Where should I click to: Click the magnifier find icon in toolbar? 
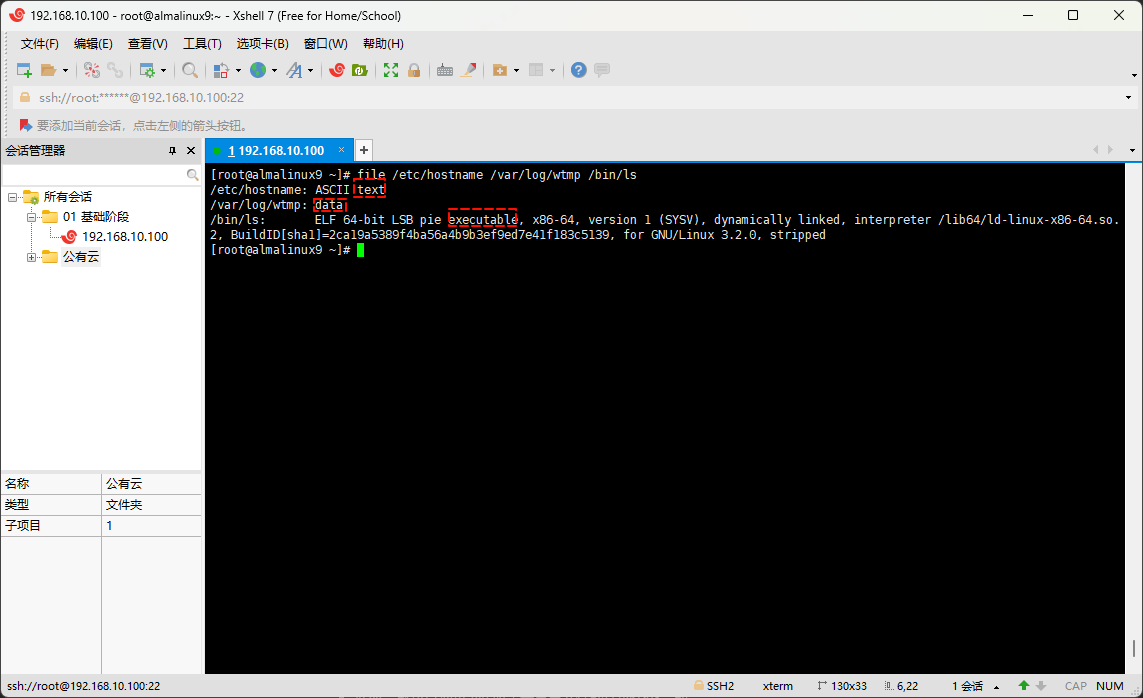click(189, 70)
